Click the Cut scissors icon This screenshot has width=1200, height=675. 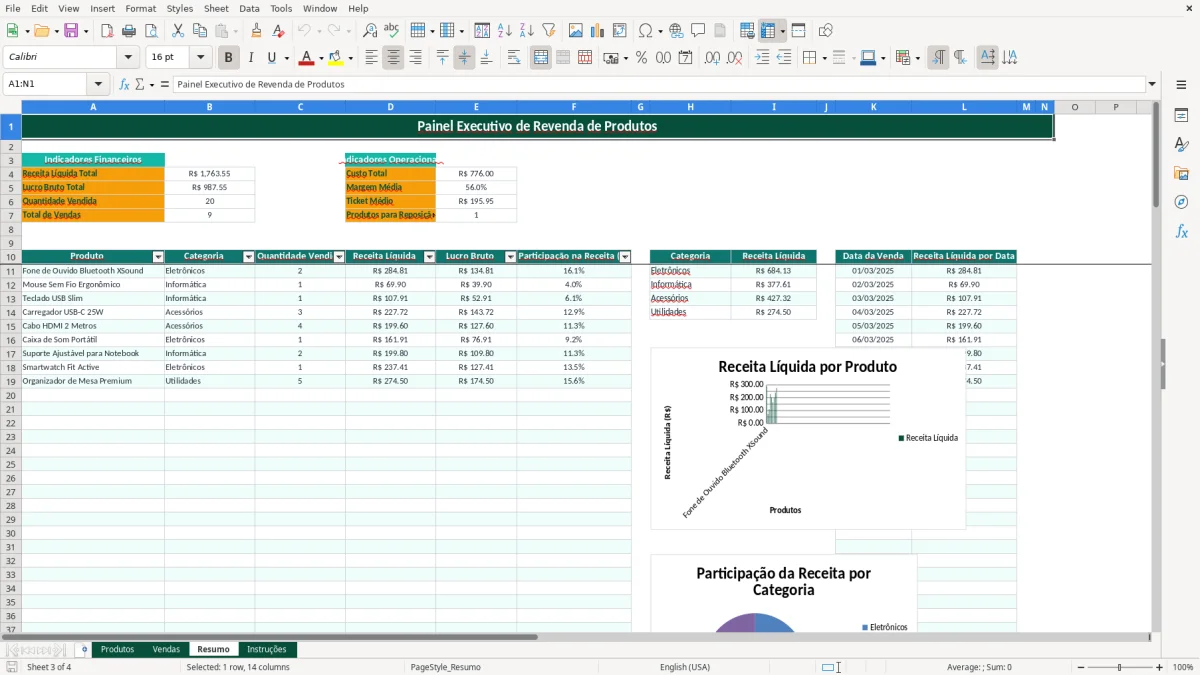[x=177, y=31]
